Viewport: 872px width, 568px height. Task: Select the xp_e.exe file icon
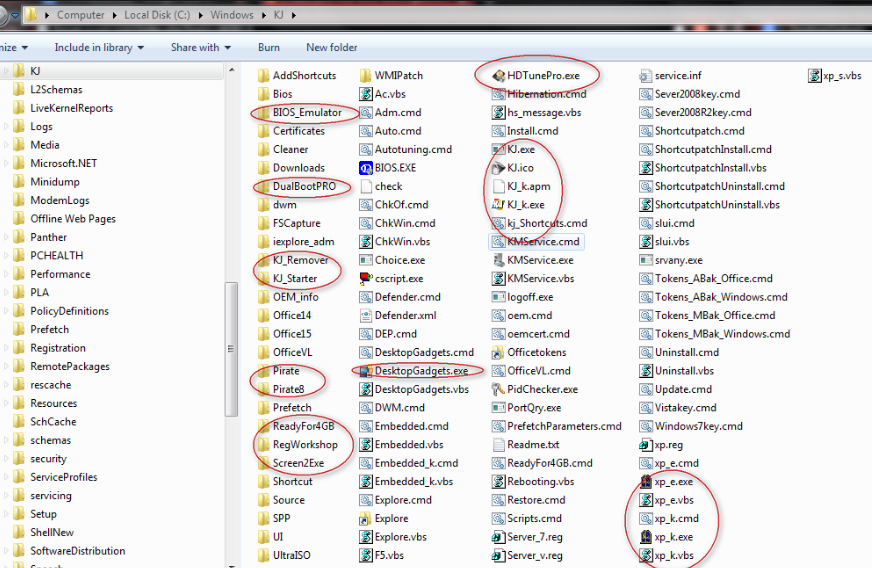click(x=646, y=482)
